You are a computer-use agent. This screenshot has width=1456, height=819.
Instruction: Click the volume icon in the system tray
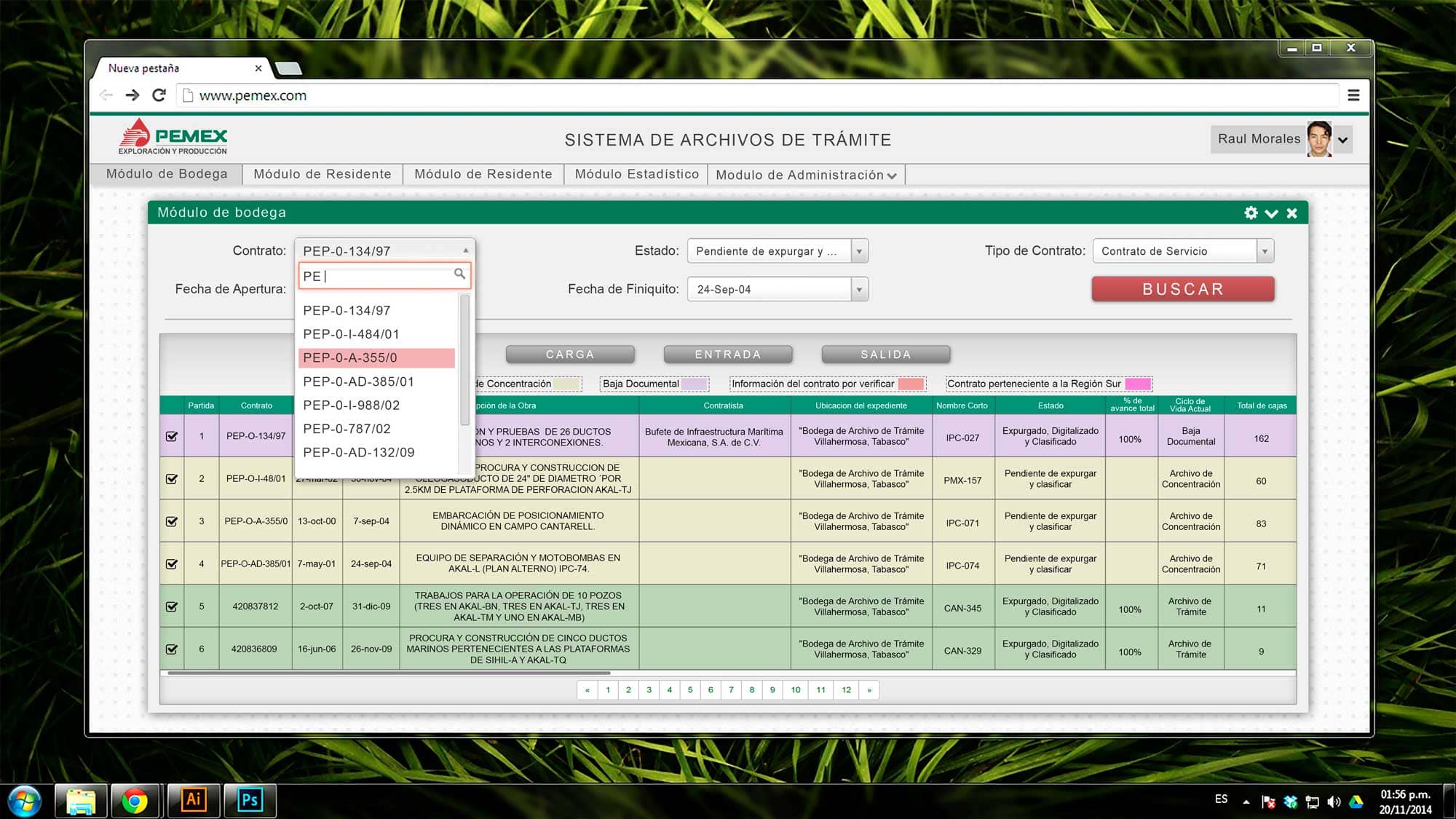(1334, 802)
